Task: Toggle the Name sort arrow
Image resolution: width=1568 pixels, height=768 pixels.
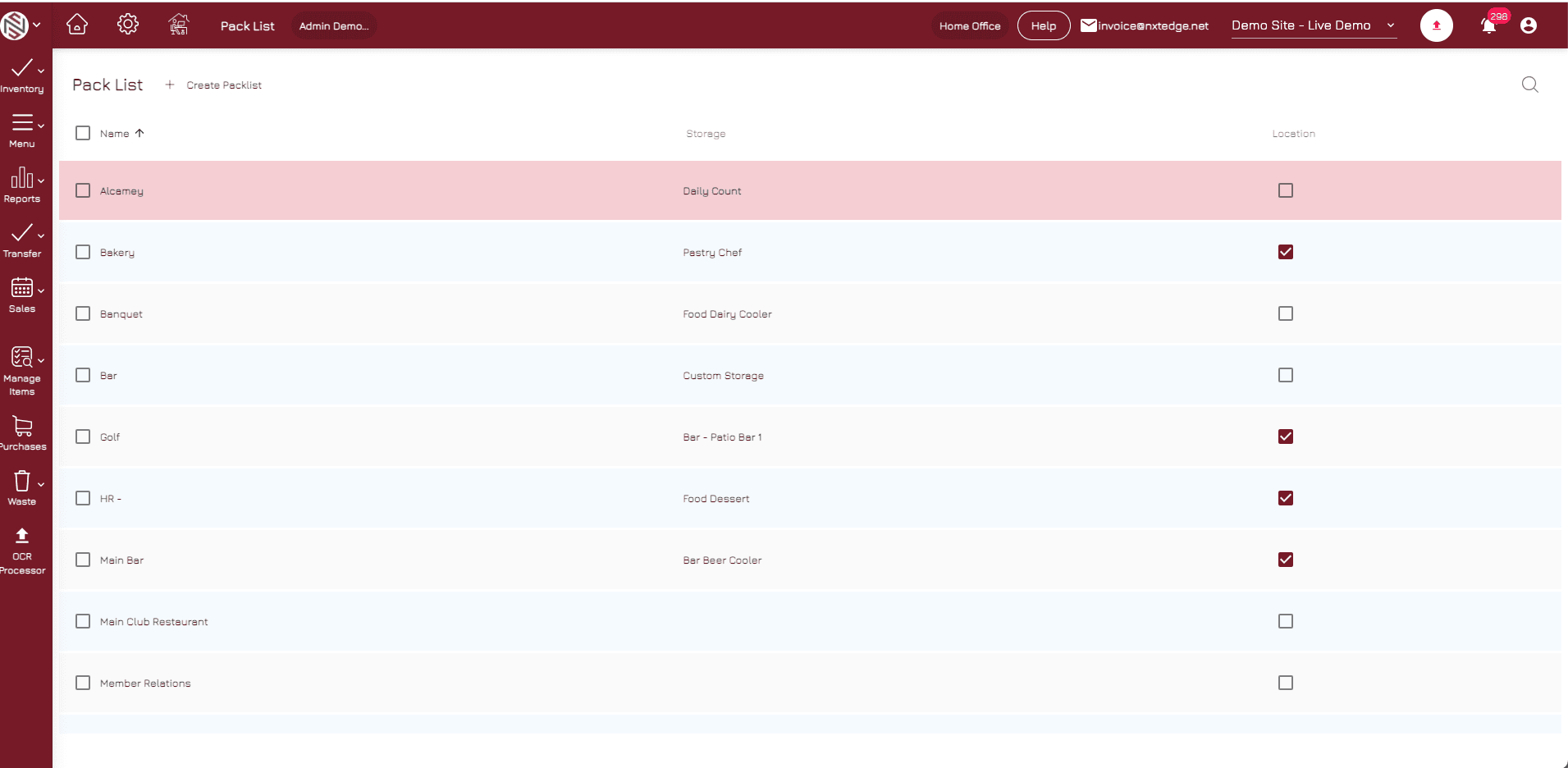Action: (139, 133)
